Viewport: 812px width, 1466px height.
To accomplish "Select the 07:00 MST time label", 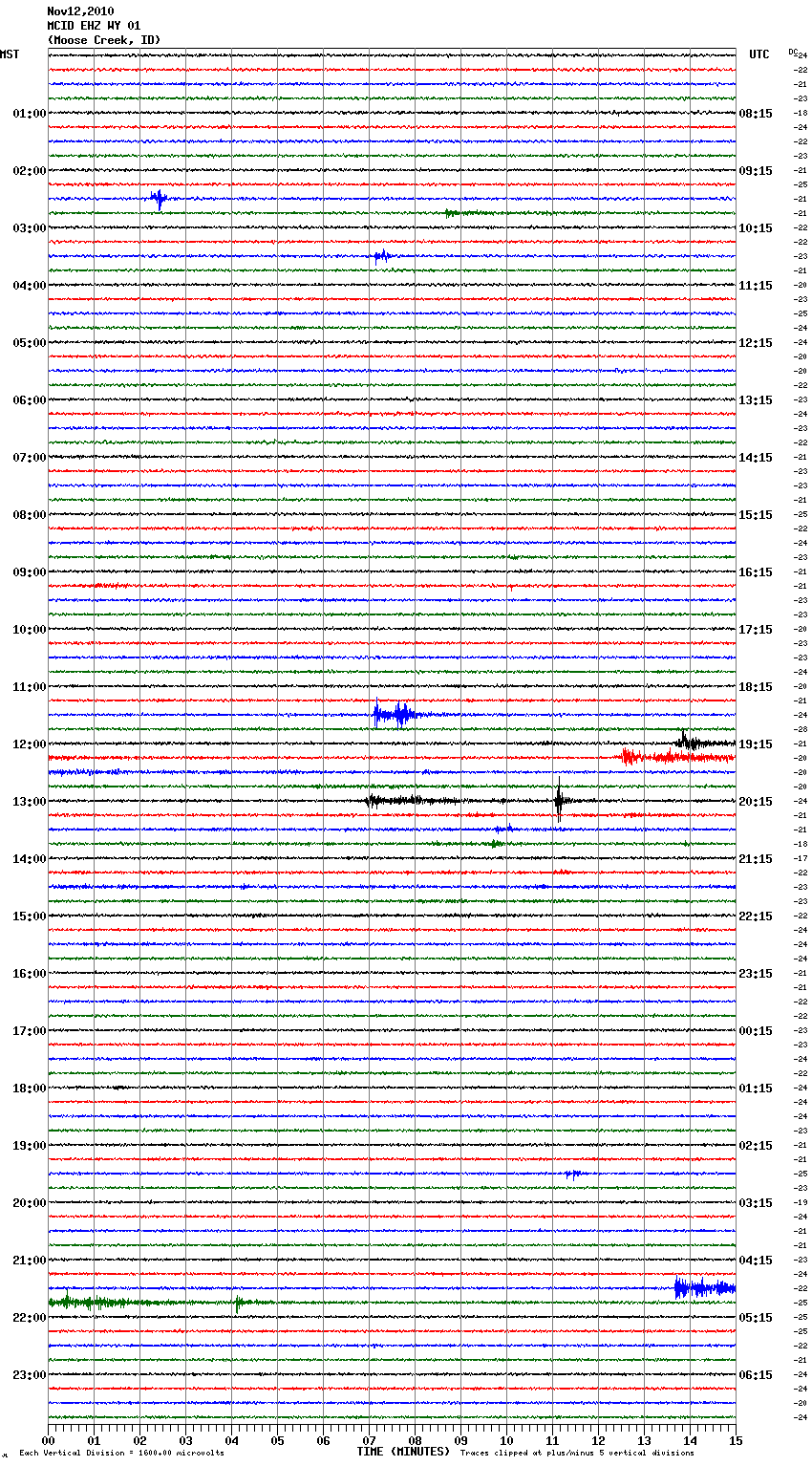I will (x=30, y=458).
